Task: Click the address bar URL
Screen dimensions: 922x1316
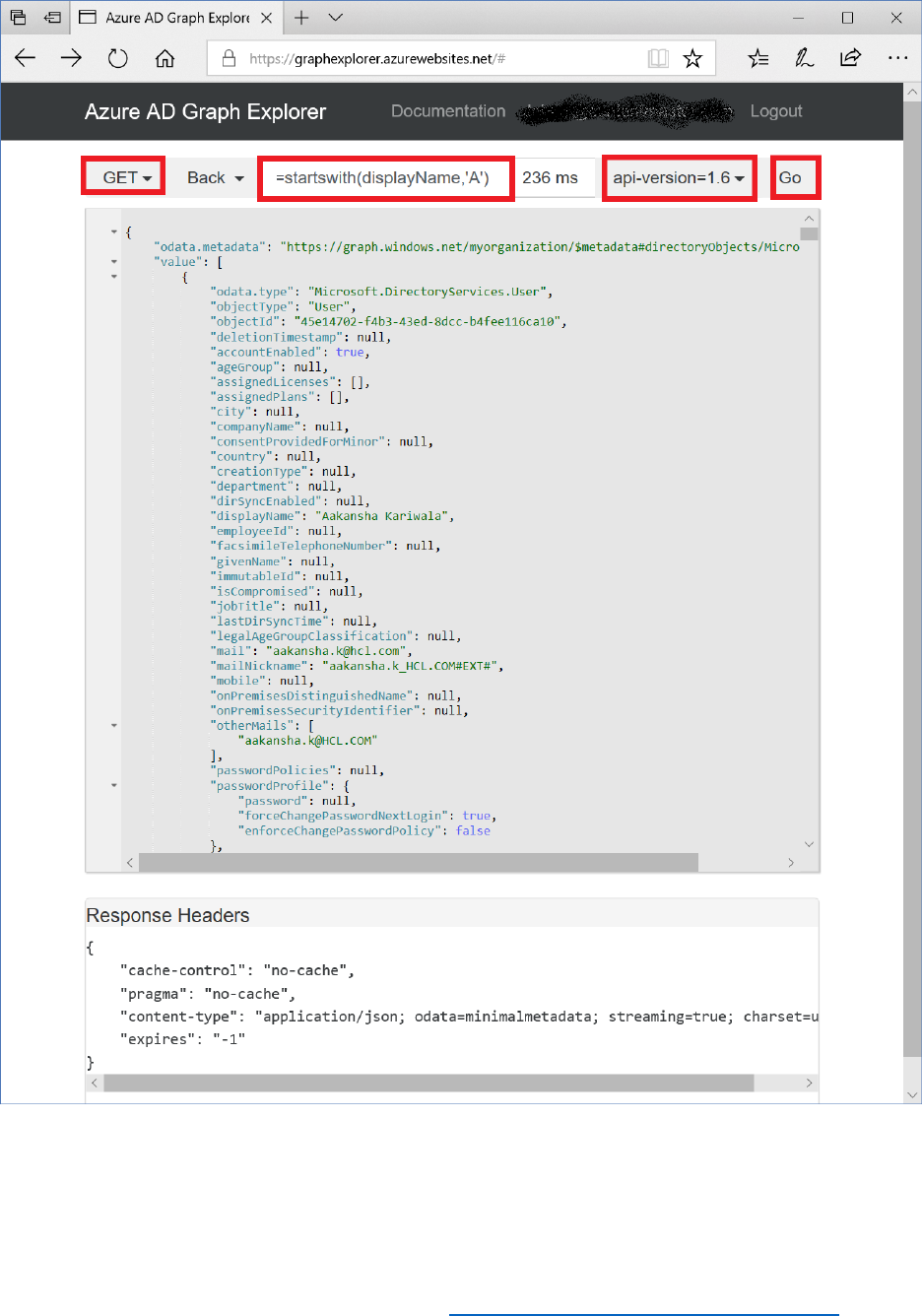Action: 377,58
